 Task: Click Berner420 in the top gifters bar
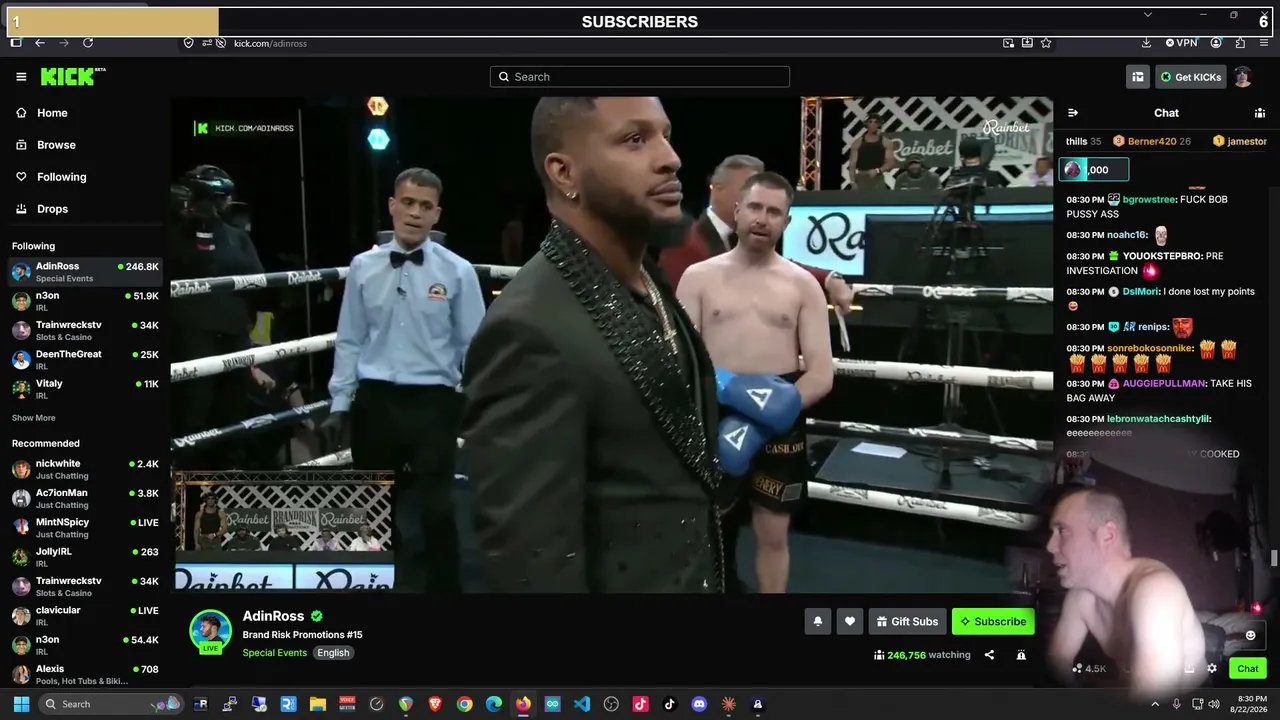click(x=1151, y=141)
